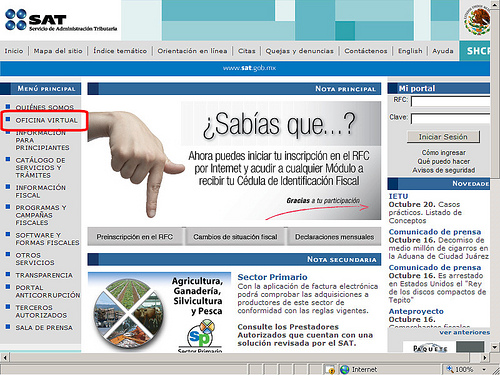500x375 pixels.
Task: Click Preinscripción en el RFC button
Action: [x=135, y=237]
